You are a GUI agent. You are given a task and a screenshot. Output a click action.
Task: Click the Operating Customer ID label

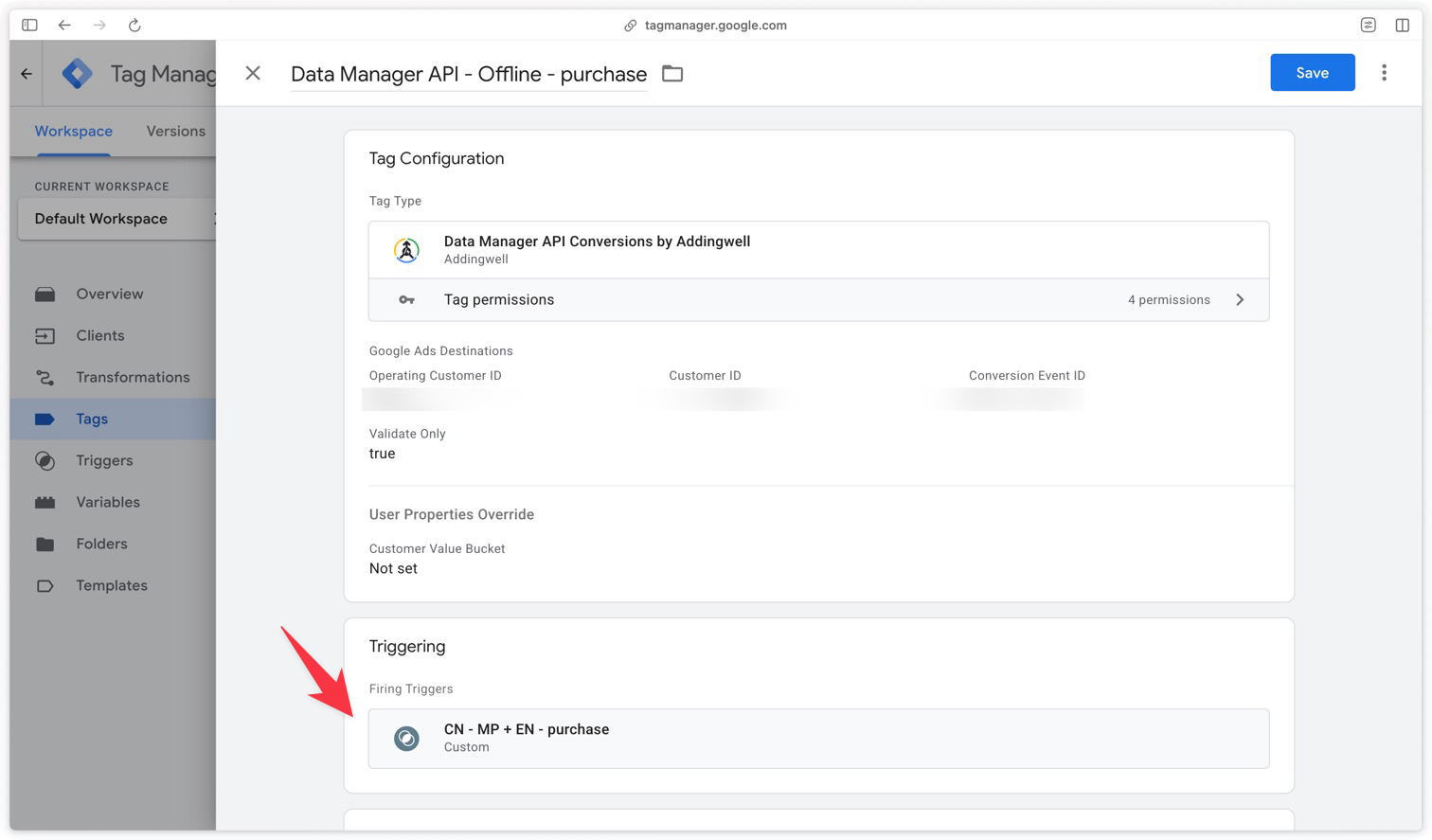pyautogui.click(x=435, y=375)
